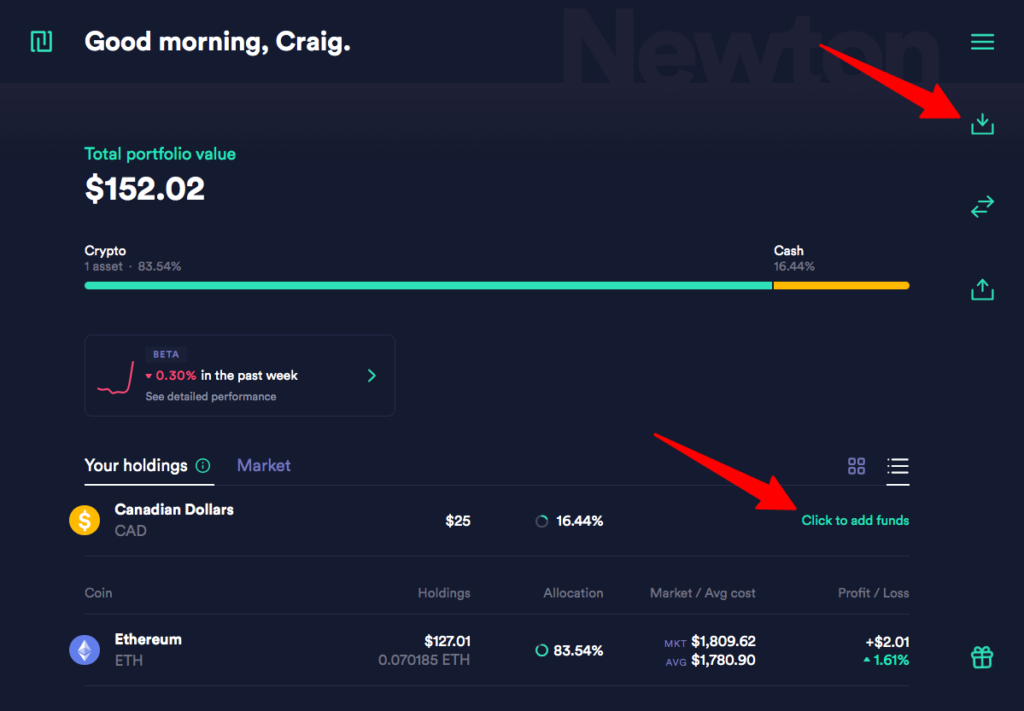This screenshot has width=1024, height=711.
Task: Click the Market / Avg cost header
Action: (702, 593)
